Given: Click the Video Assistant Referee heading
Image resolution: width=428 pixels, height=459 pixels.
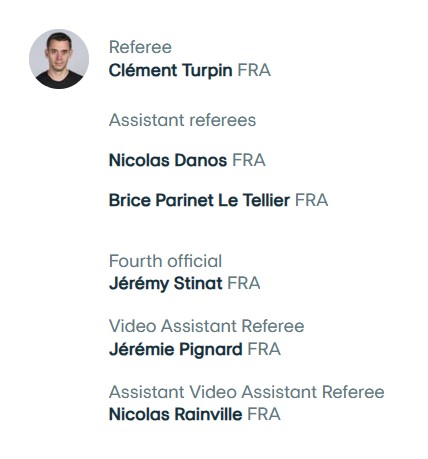Looking at the screenshot, I should point(207,326).
